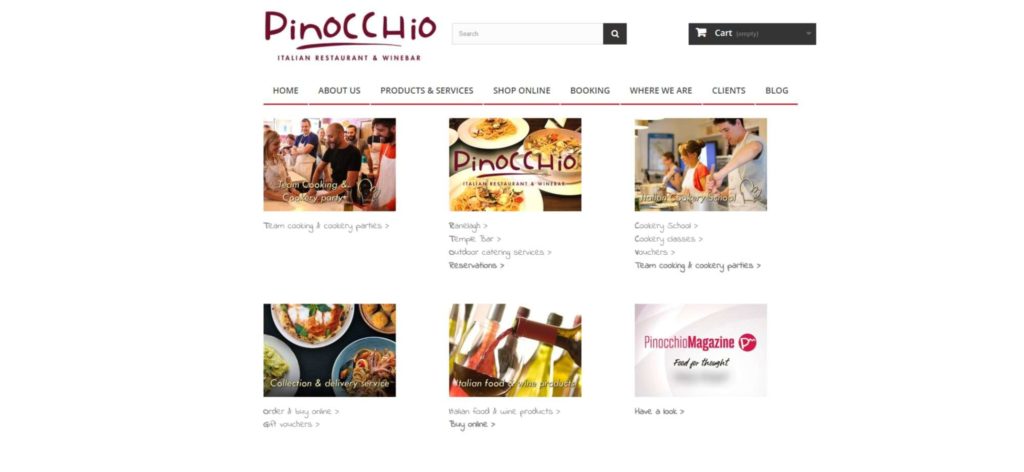The width and height of the screenshot is (1024, 472).
Task: Open the BOOKING menu item
Action: [x=590, y=91]
